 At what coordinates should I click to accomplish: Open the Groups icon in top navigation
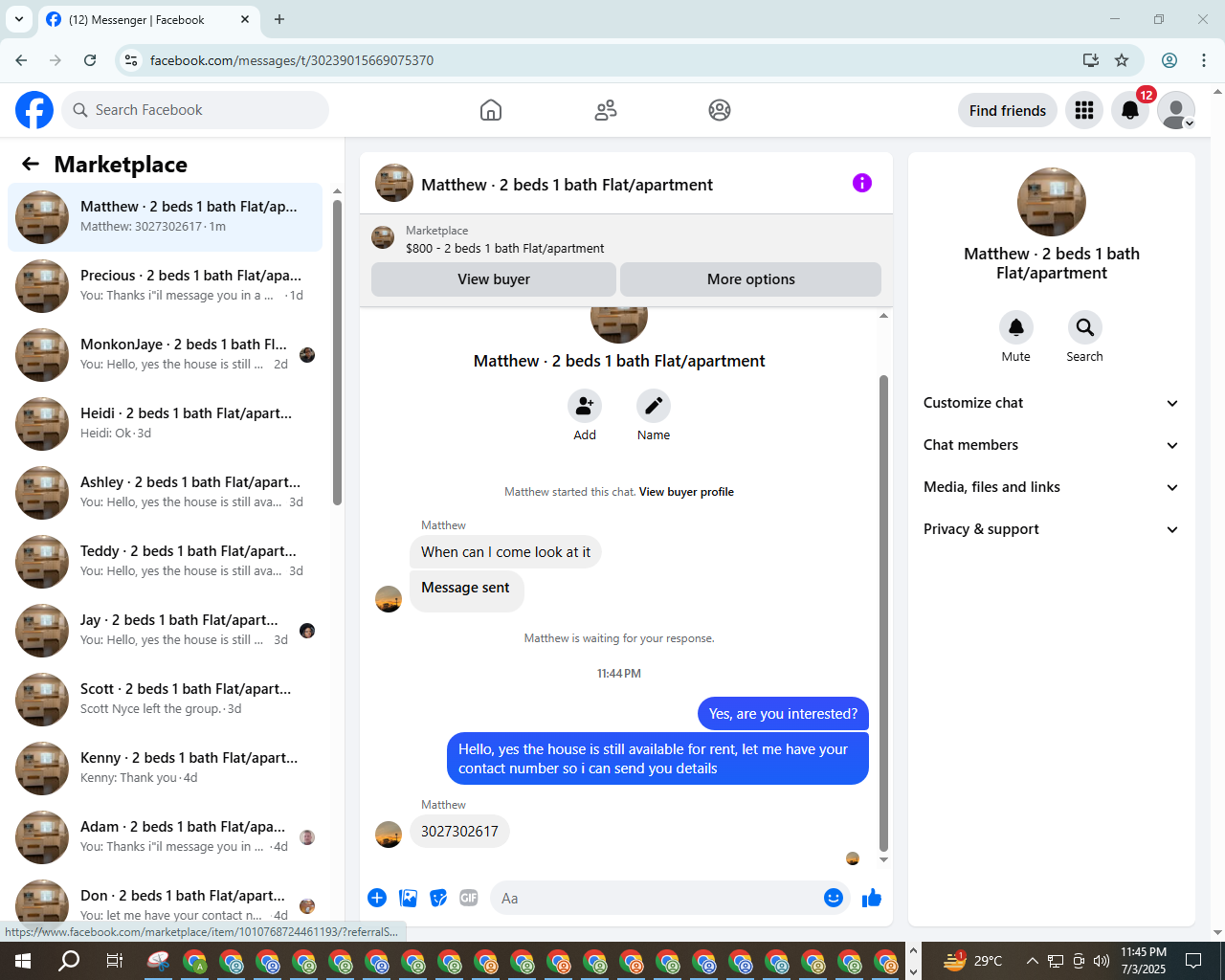[x=720, y=110]
